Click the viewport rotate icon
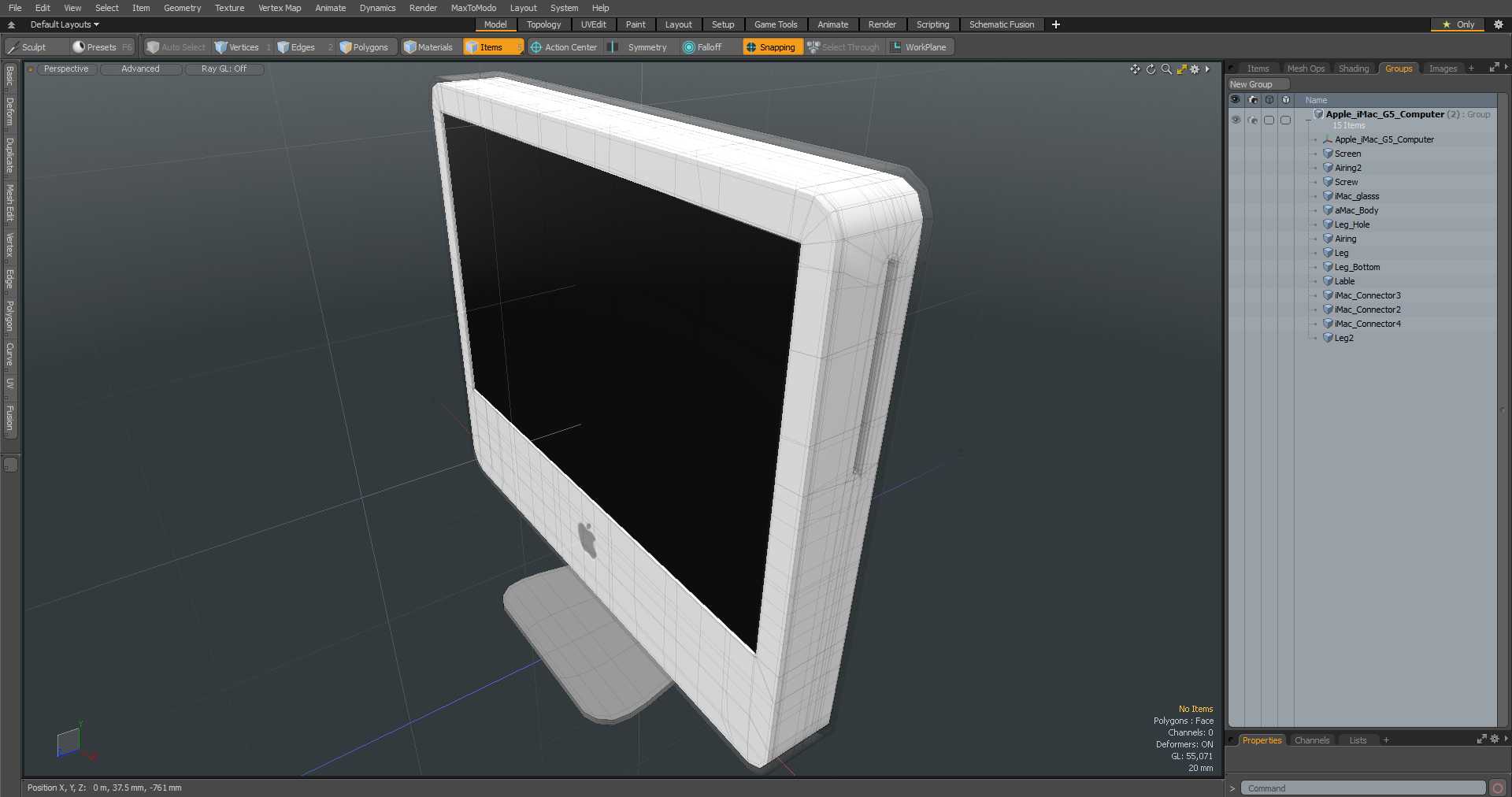Image resolution: width=1512 pixels, height=797 pixels. (1151, 69)
